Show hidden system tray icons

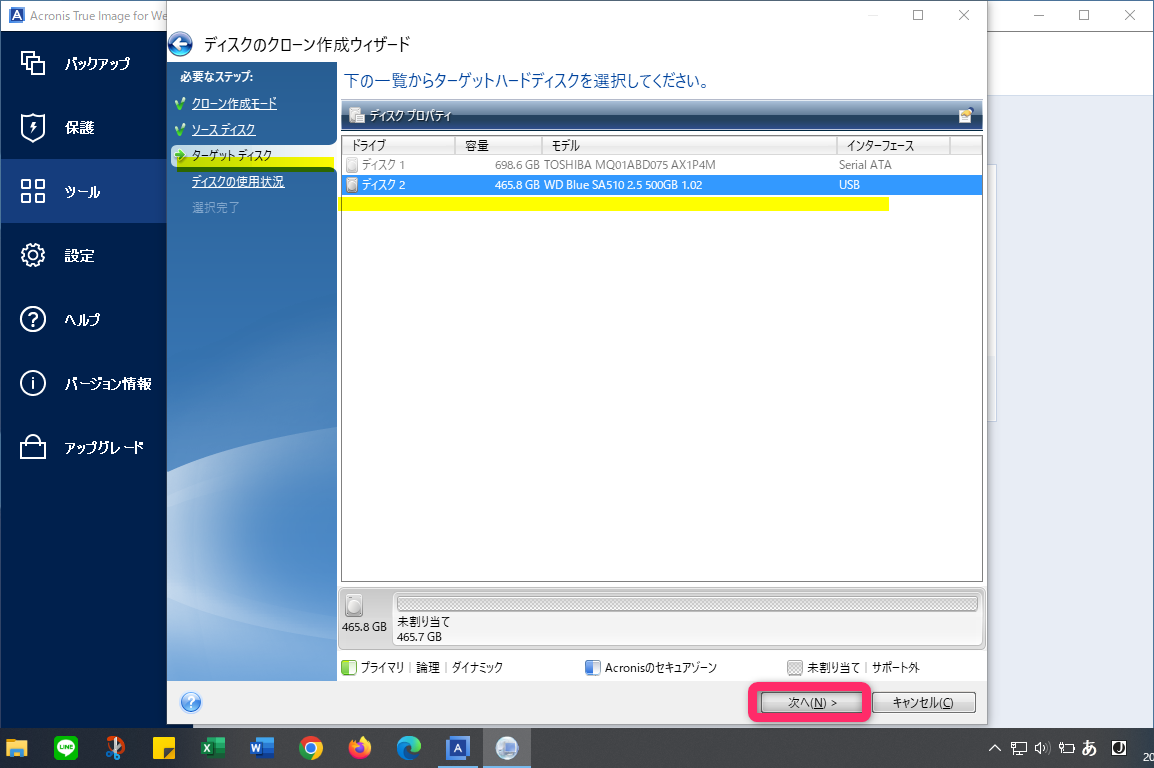pyautogui.click(x=994, y=748)
